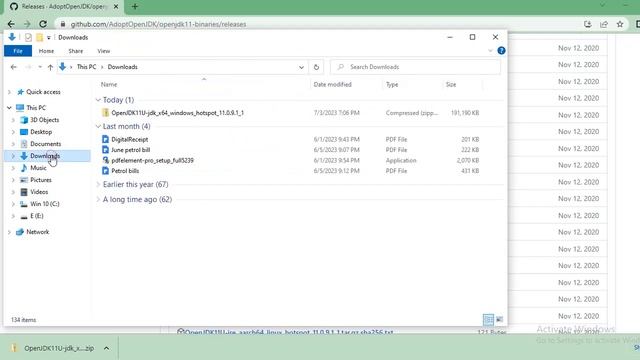
Task: Open Videos in the sidebar
Action: 39,192
